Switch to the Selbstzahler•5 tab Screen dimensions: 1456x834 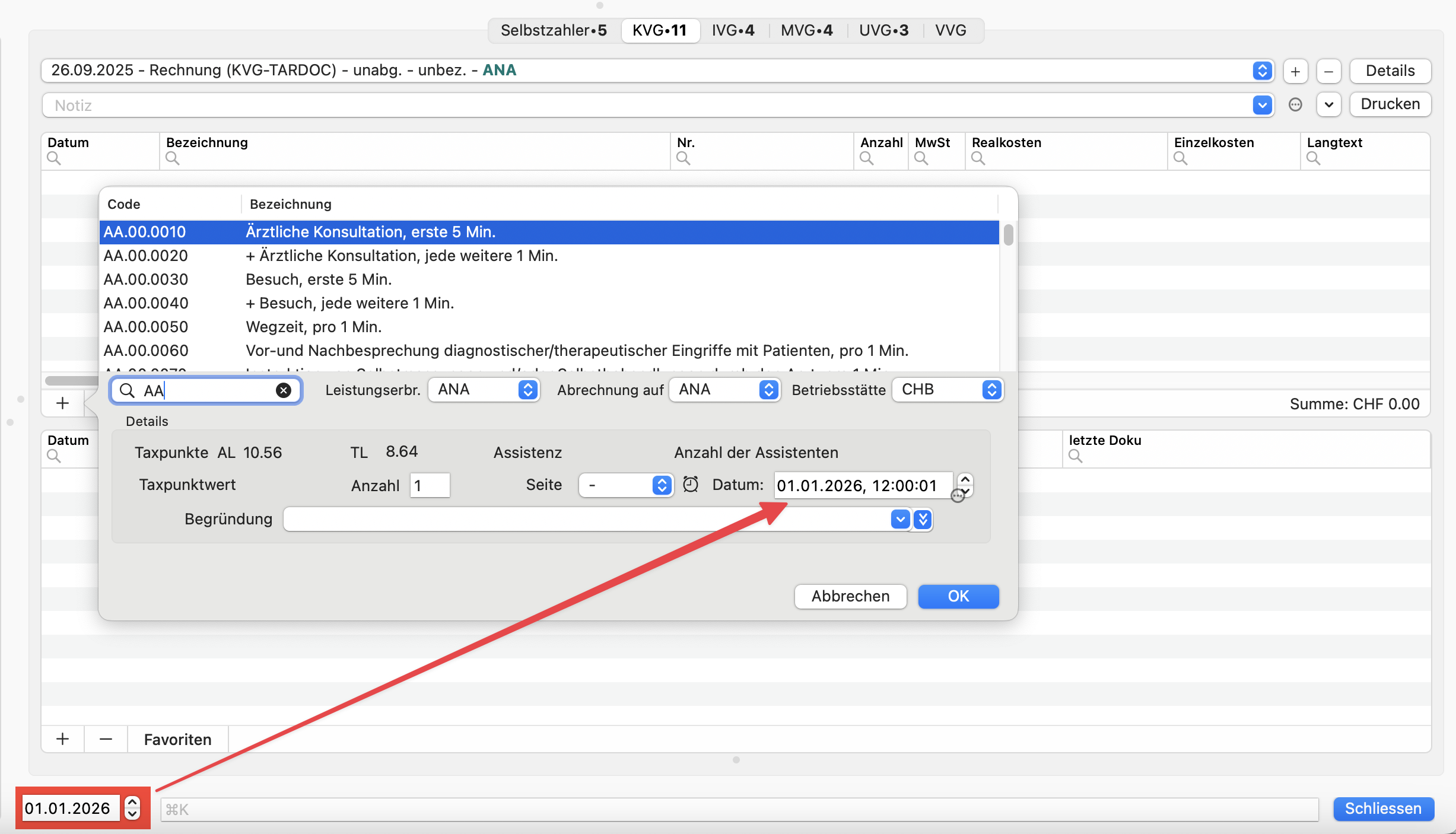tap(553, 30)
